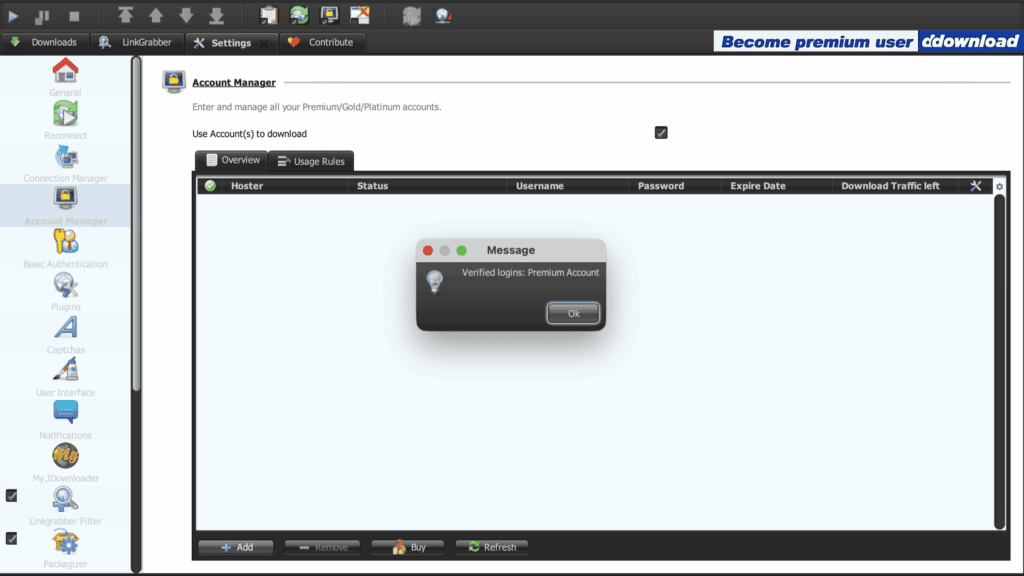Image resolution: width=1024 pixels, height=576 pixels.
Task: Switch to the Downloads tab
Action: tap(44, 42)
